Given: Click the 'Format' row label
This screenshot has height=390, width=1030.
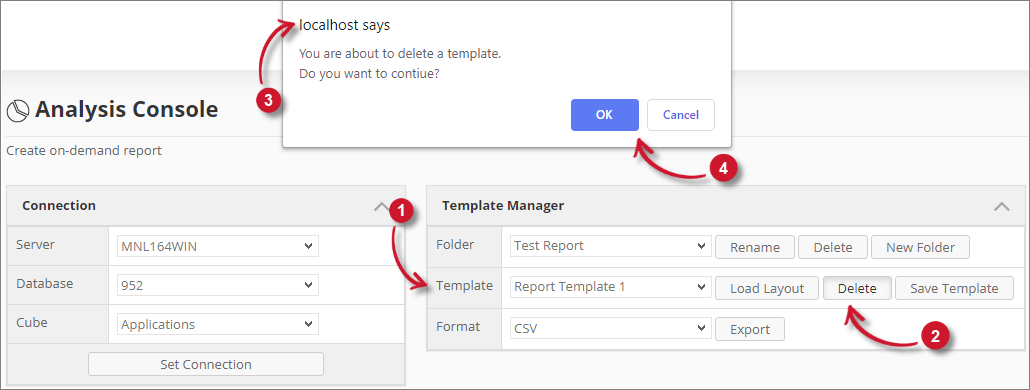Looking at the screenshot, I should tap(458, 326).
